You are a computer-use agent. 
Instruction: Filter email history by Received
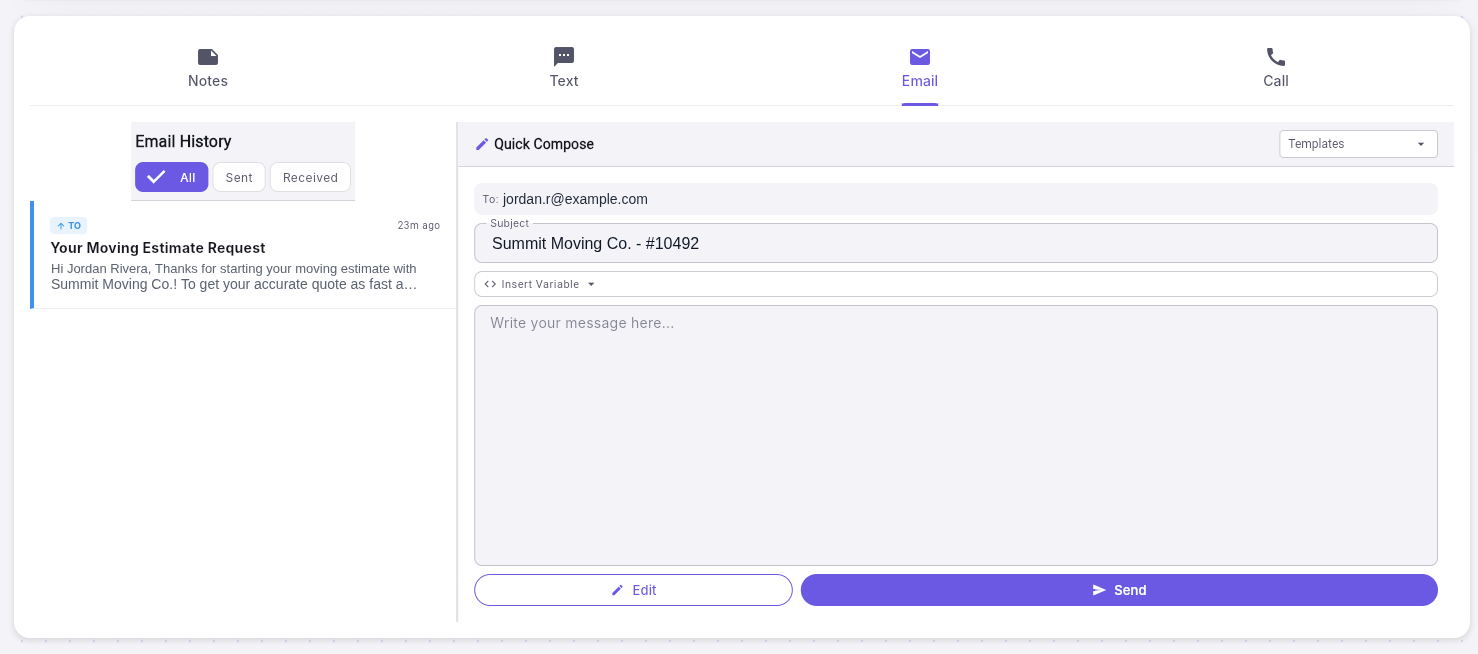click(x=310, y=177)
